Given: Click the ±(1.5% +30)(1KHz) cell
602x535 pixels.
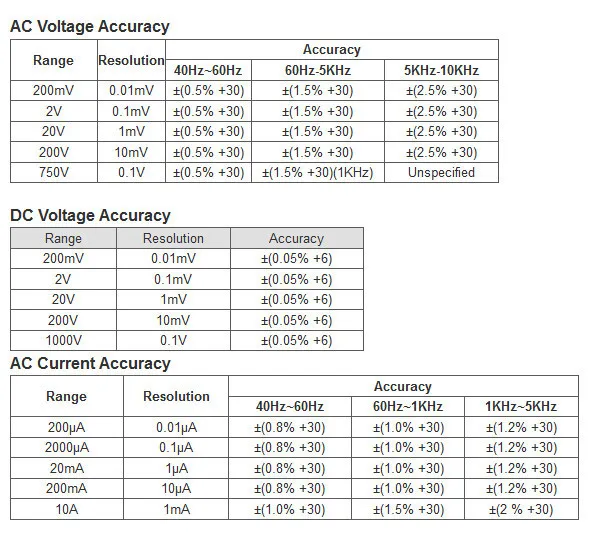Looking at the screenshot, I should click(x=318, y=172).
